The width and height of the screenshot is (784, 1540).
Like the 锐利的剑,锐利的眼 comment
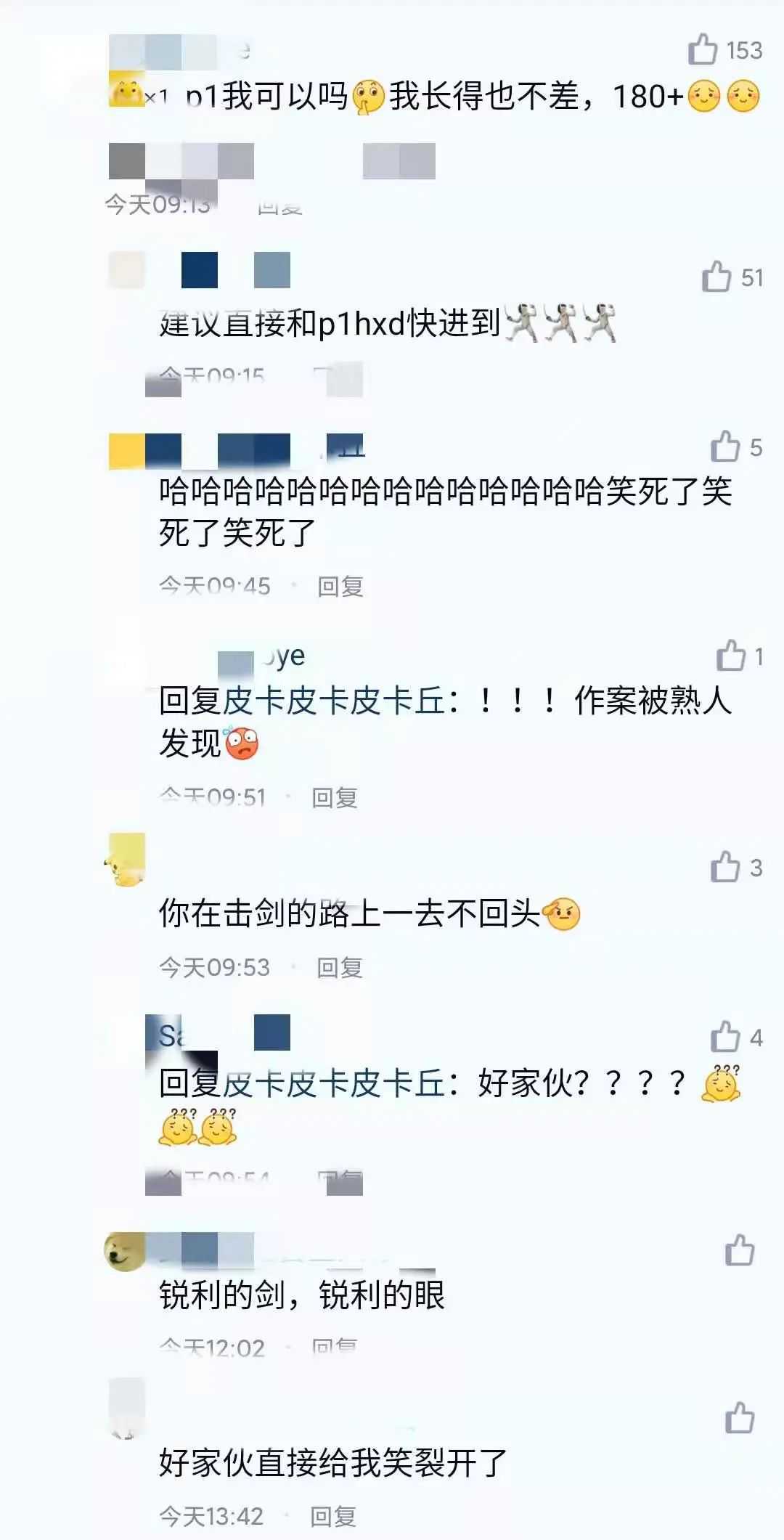740,1250
